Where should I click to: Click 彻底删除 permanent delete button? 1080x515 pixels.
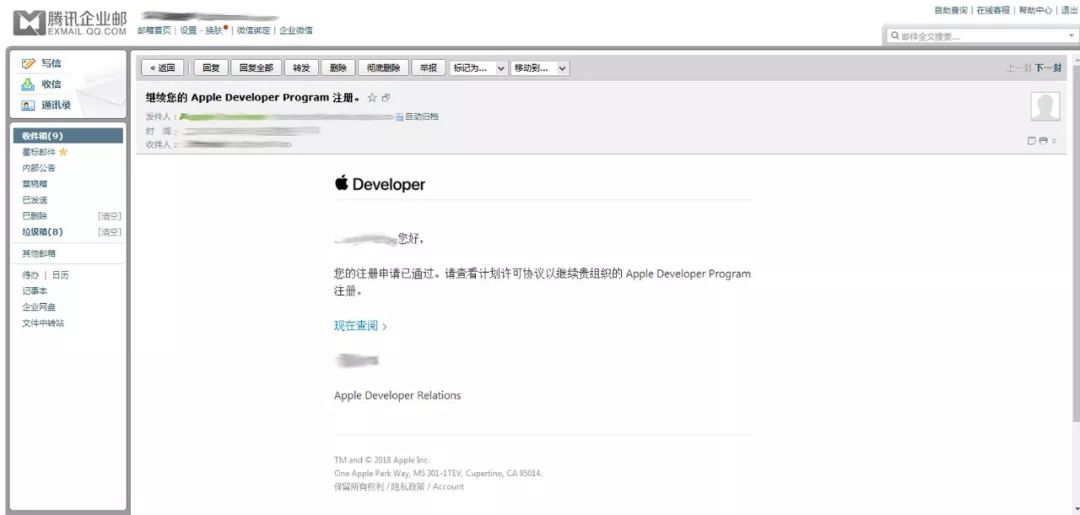383,68
